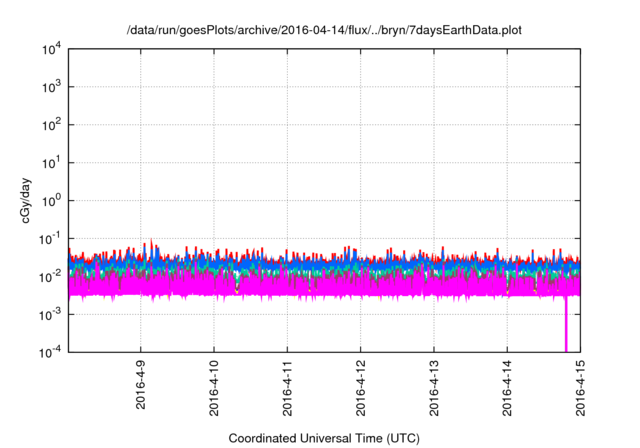Viewport: 640px width, 448px height.
Task: Click the 10^-3 y-axis tick label
Action: [50, 315]
